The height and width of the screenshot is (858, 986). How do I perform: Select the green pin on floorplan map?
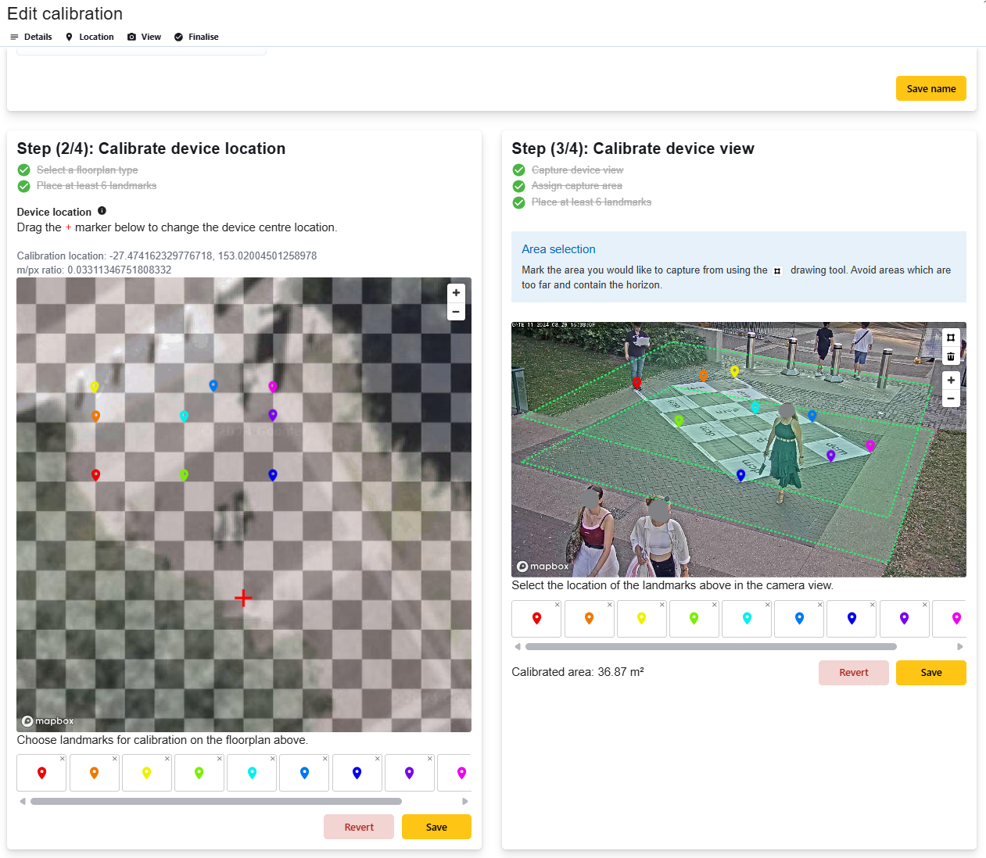(x=184, y=475)
